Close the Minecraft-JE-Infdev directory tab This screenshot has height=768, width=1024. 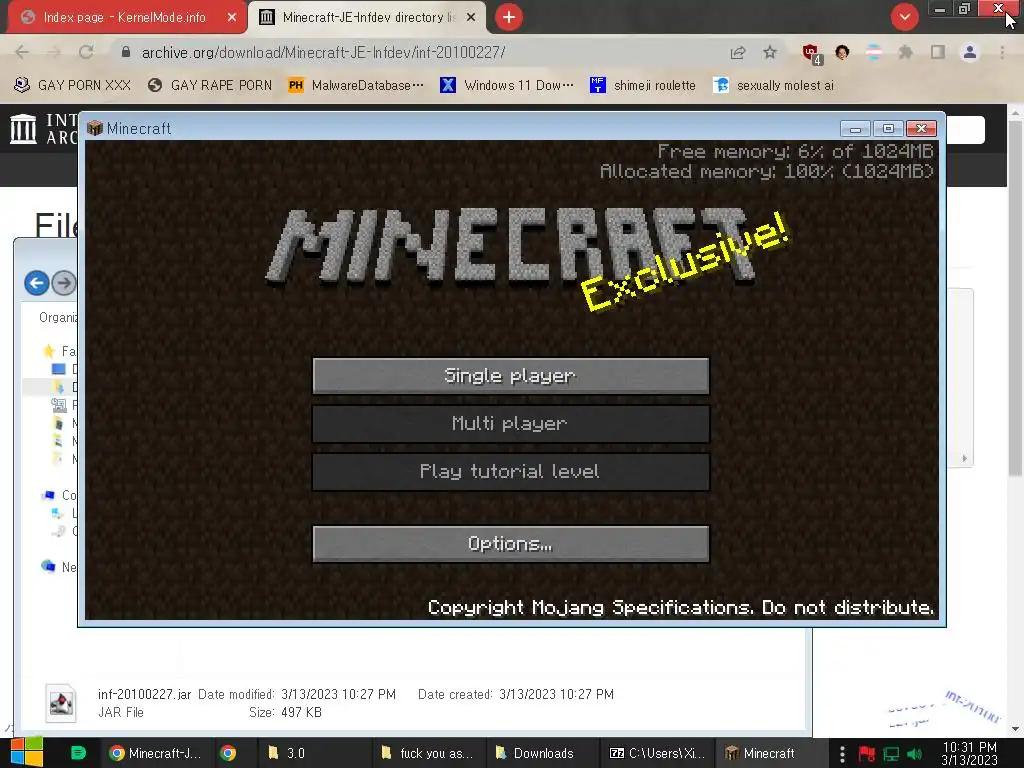click(471, 18)
